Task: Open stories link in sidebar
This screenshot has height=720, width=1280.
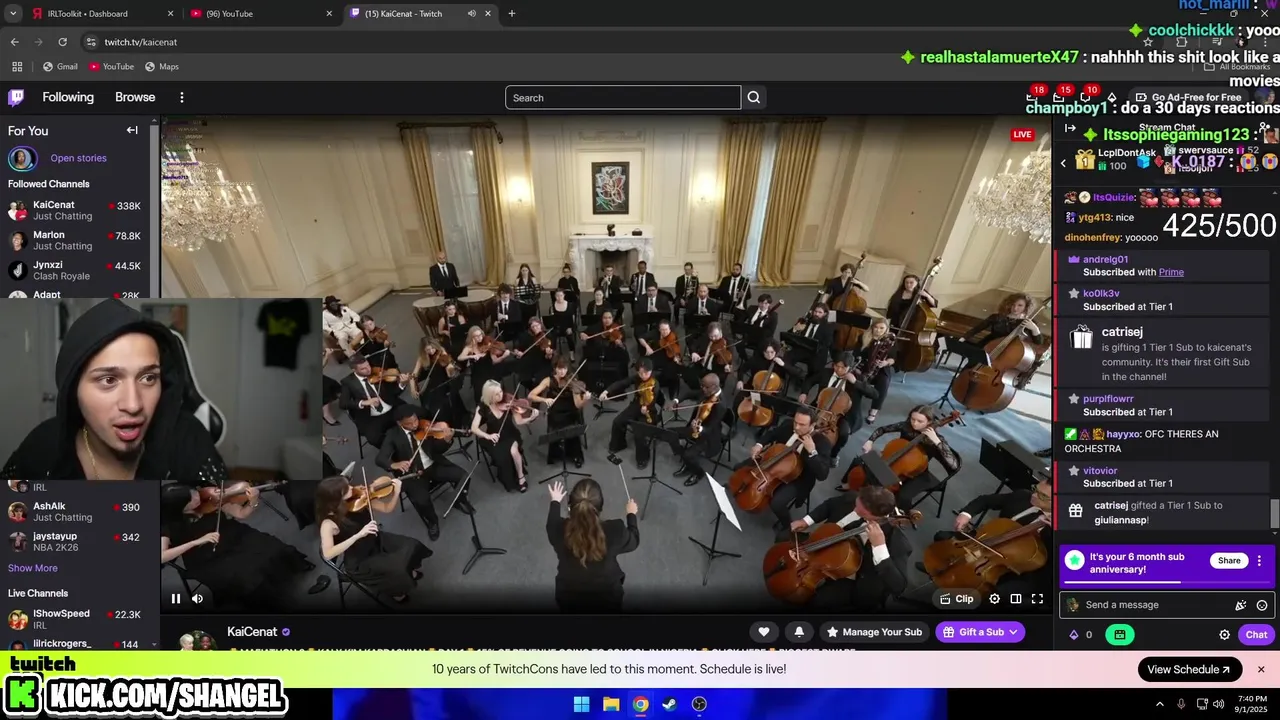Action: 78,158
